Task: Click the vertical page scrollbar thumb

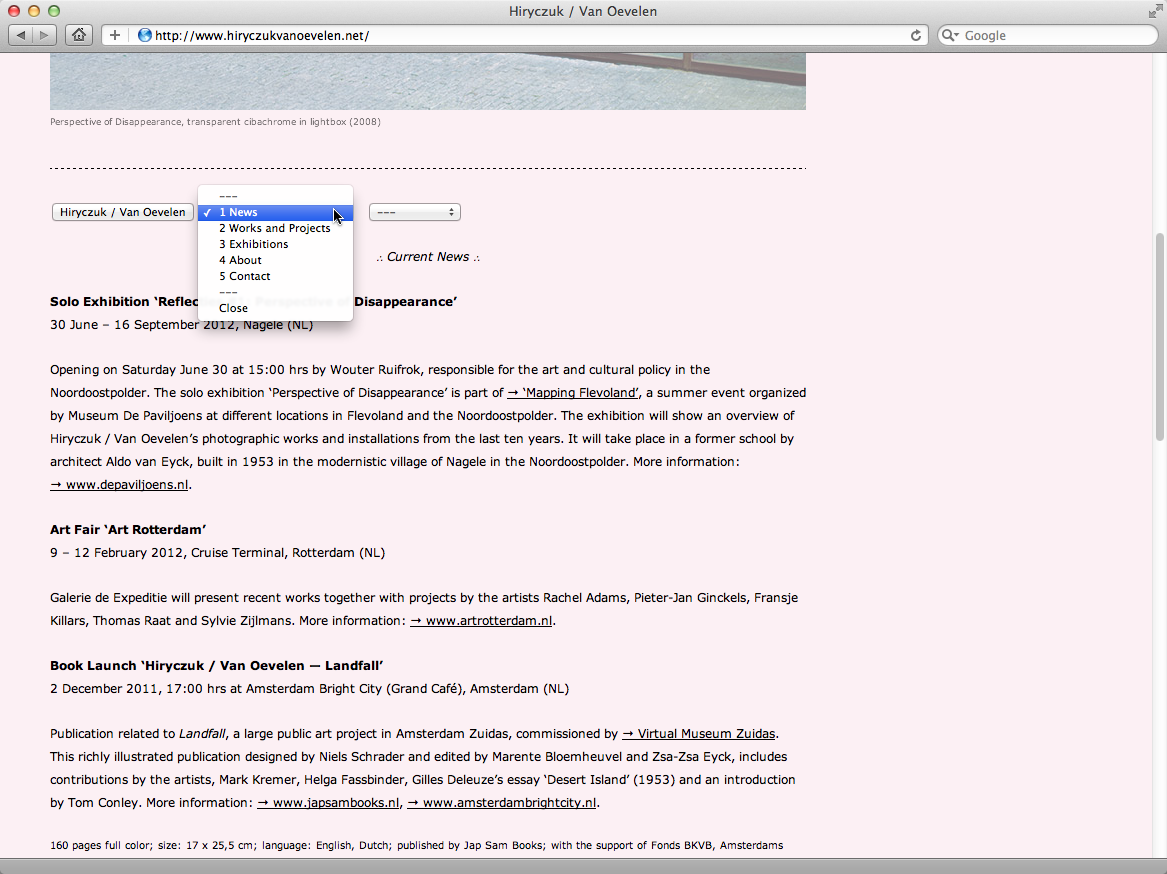Action: point(1159,335)
